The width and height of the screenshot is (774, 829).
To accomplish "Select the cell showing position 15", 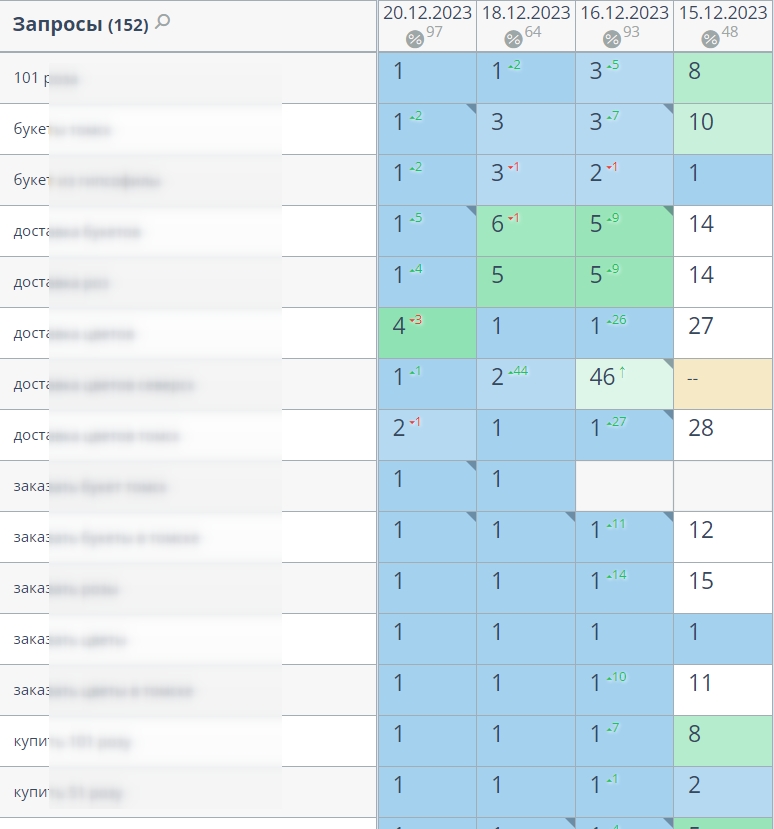I will pyautogui.click(x=723, y=588).
